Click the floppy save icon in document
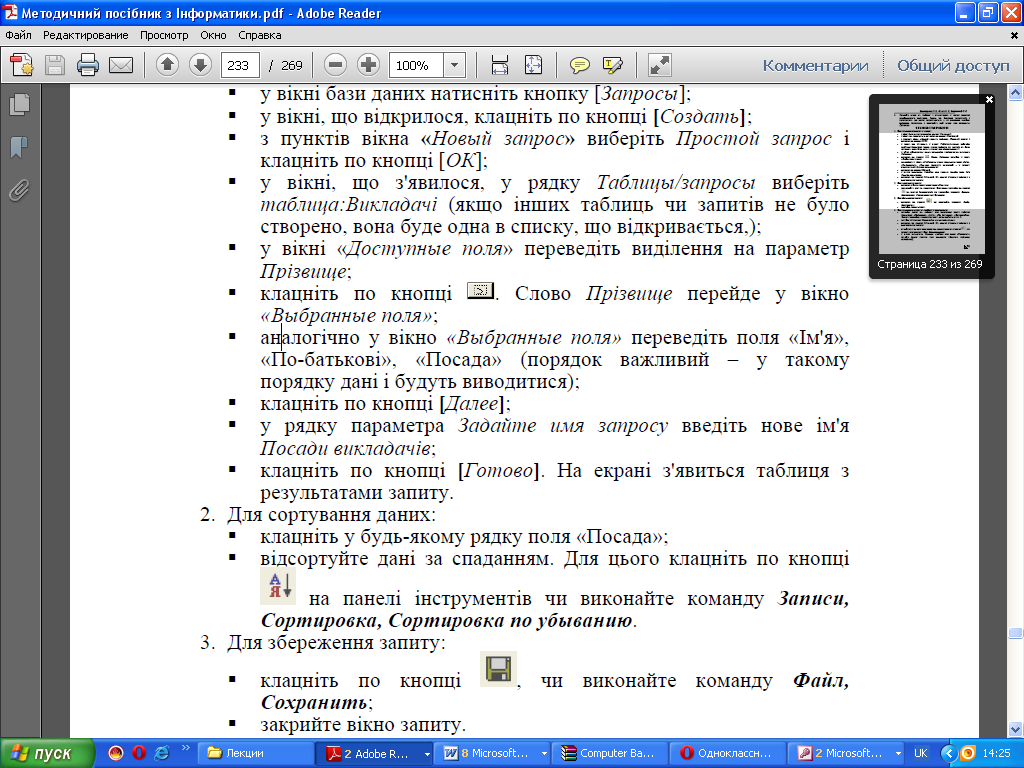The height and width of the screenshot is (768, 1024). point(498,669)
